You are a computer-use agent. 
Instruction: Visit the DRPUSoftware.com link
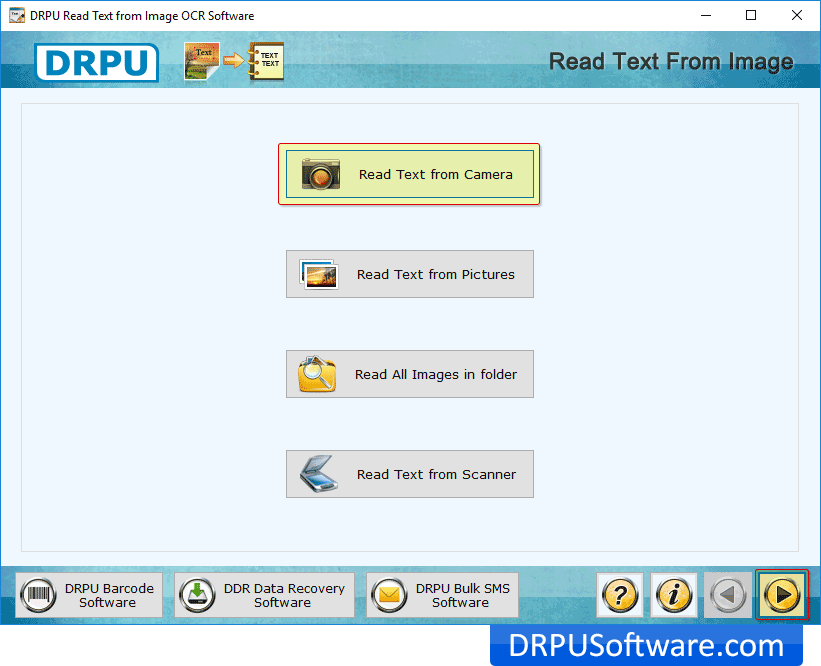[x=646, y=645]
